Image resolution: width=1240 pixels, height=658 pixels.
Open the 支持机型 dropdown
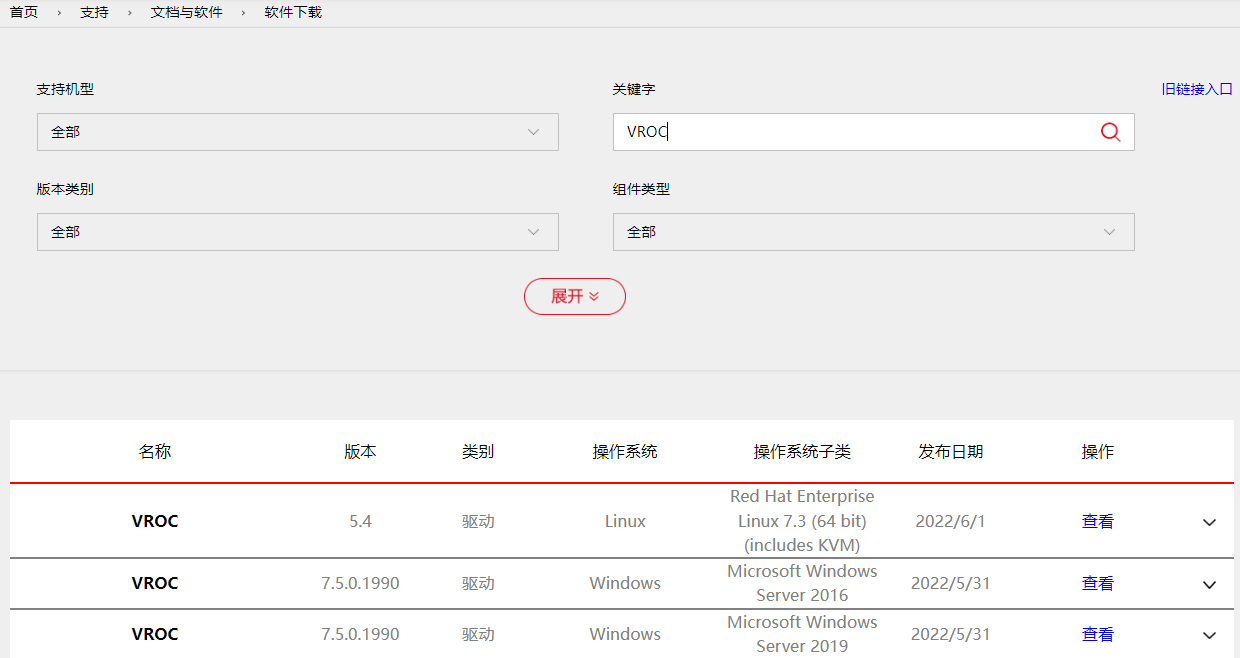tap(298, 132)
